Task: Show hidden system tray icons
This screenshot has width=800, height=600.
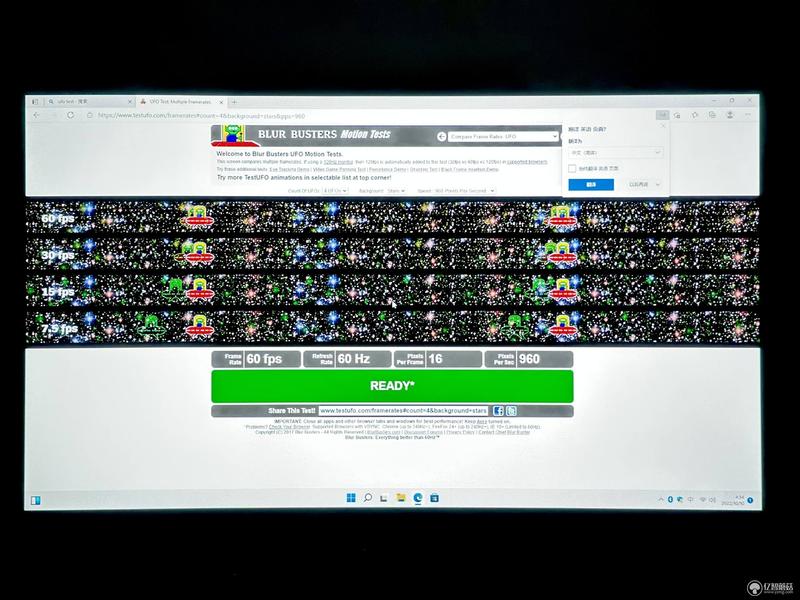Action: pos(661,499)
